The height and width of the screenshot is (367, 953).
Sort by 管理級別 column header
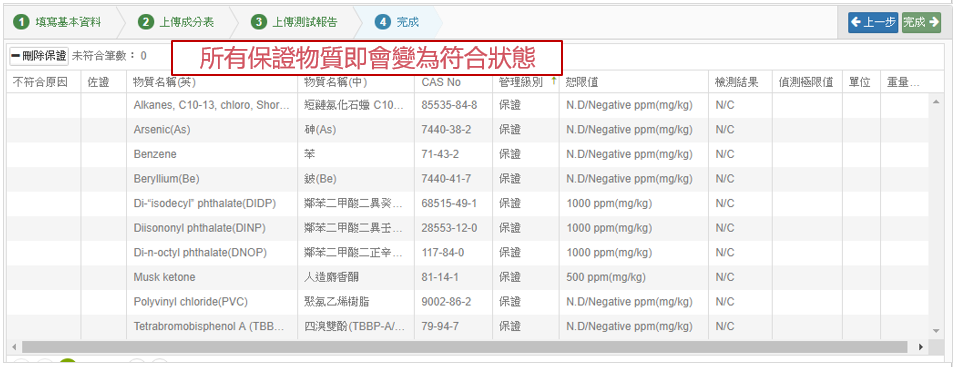(x=525, y=83)
